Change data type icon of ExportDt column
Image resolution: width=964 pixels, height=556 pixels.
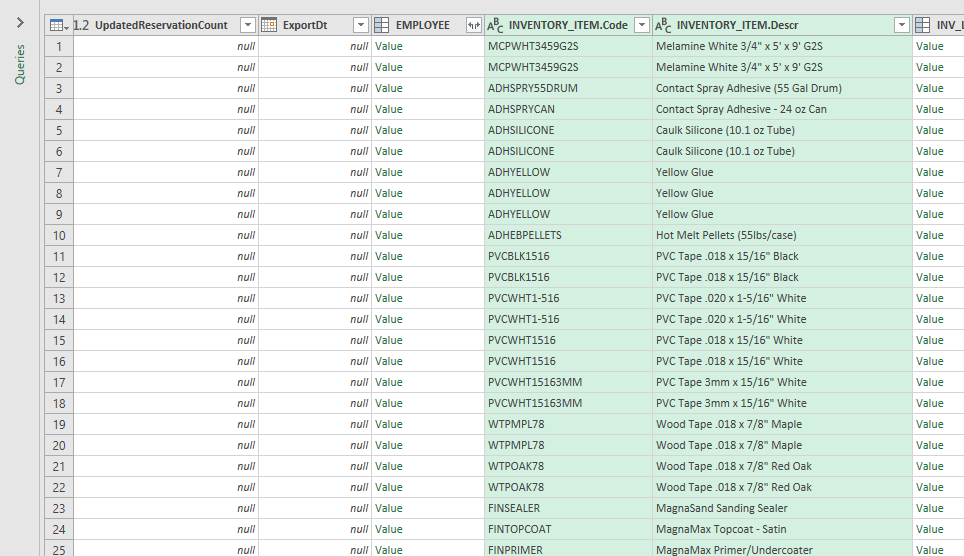[x=268, y=25]
